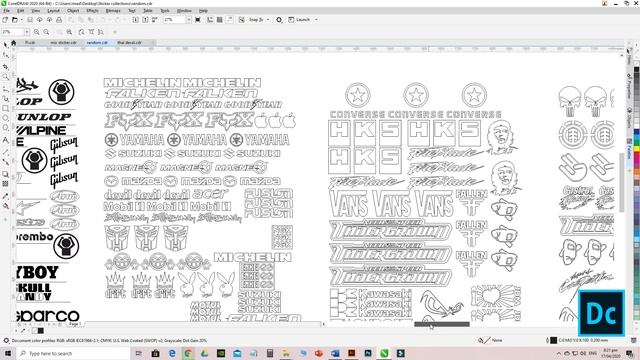Open the Effects menu

coord(92,11)
